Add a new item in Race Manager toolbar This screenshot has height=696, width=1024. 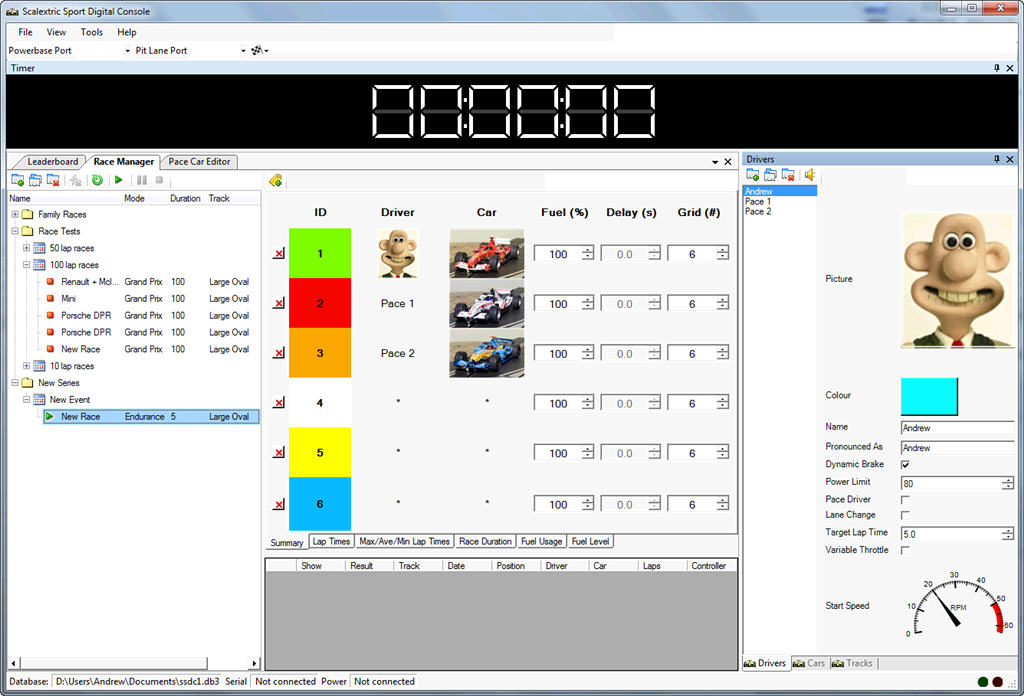click(18, 180)
